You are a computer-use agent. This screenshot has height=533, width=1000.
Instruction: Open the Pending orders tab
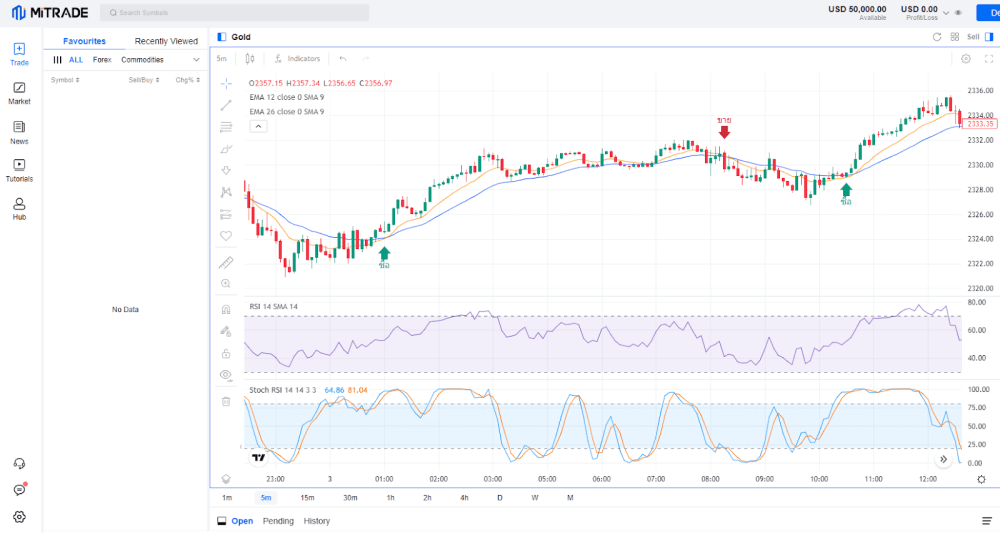click(278, 521)
